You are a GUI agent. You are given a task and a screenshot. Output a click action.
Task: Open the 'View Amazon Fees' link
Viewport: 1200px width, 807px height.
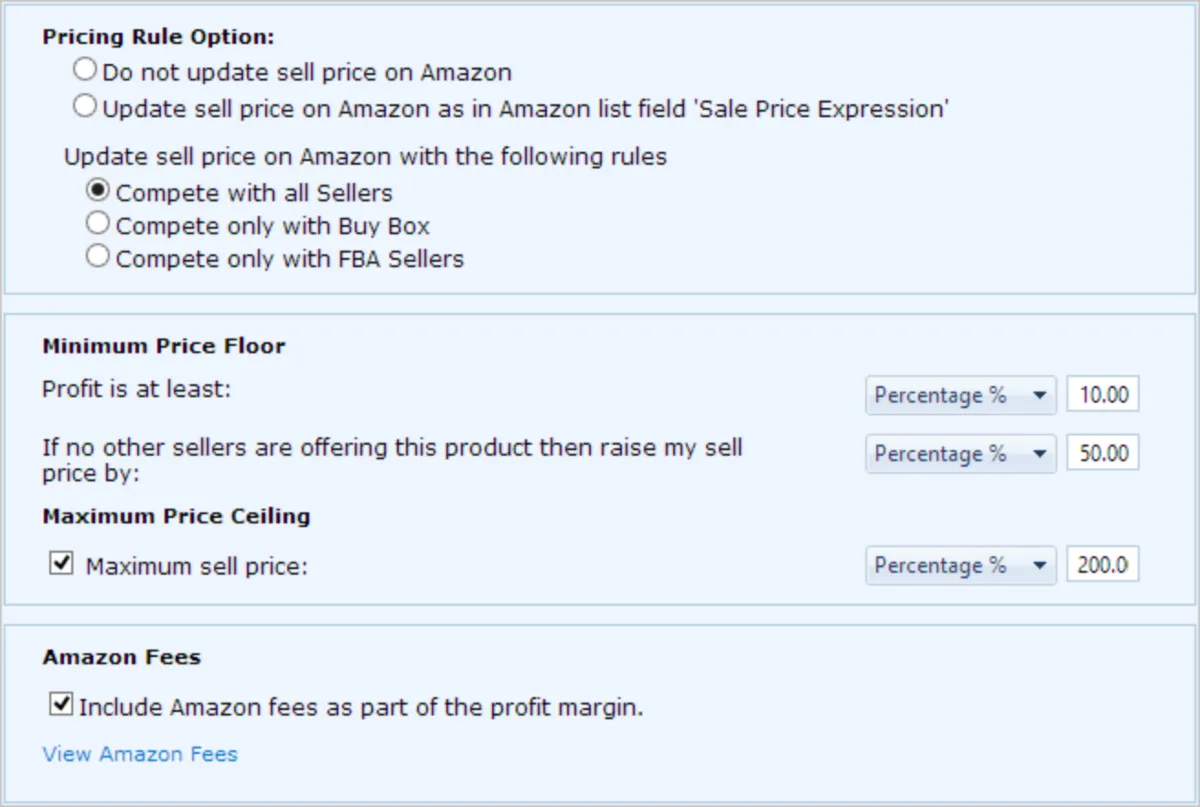click(x=140, y=754)
